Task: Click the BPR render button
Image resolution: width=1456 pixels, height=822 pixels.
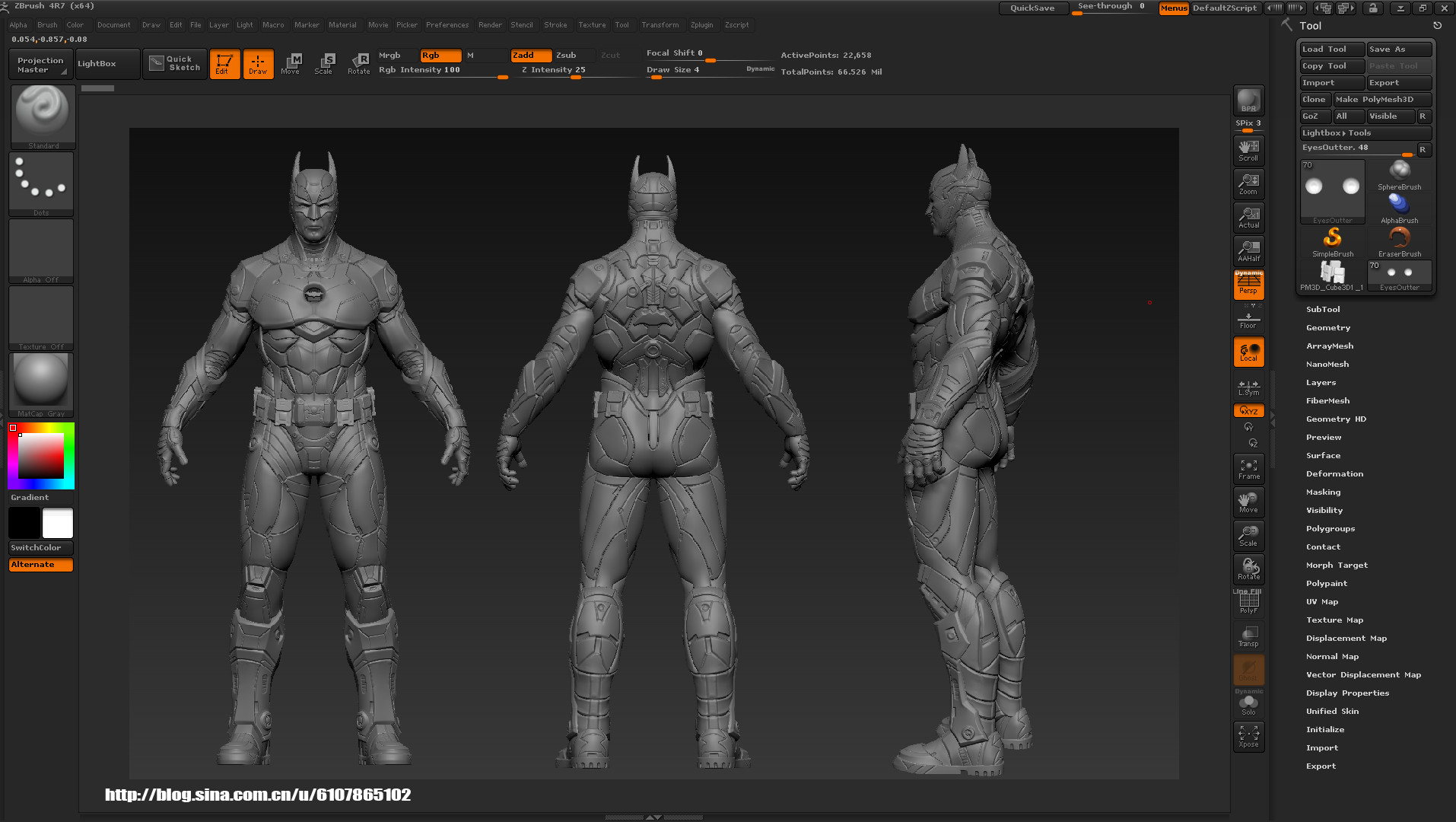Action: 1248,100
